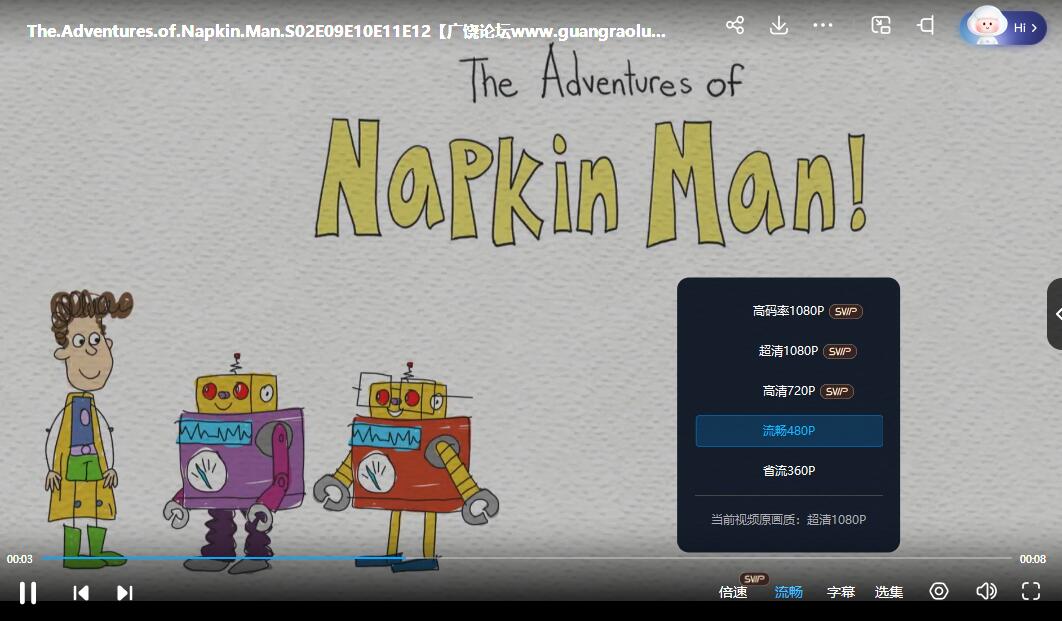This screenshot has width=1062, height=621.
Task: Seek using the video progress bar
Action: (526, 558)
